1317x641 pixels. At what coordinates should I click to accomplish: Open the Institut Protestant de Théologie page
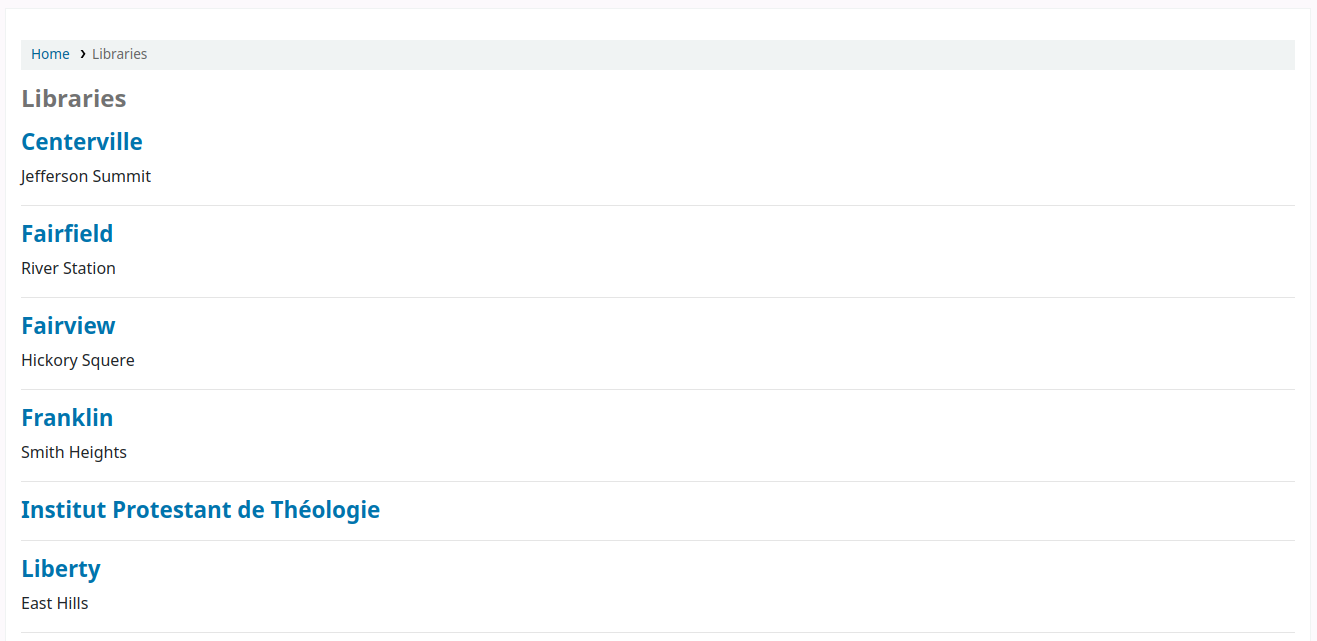pyautogui.click(x=200, y=509)
